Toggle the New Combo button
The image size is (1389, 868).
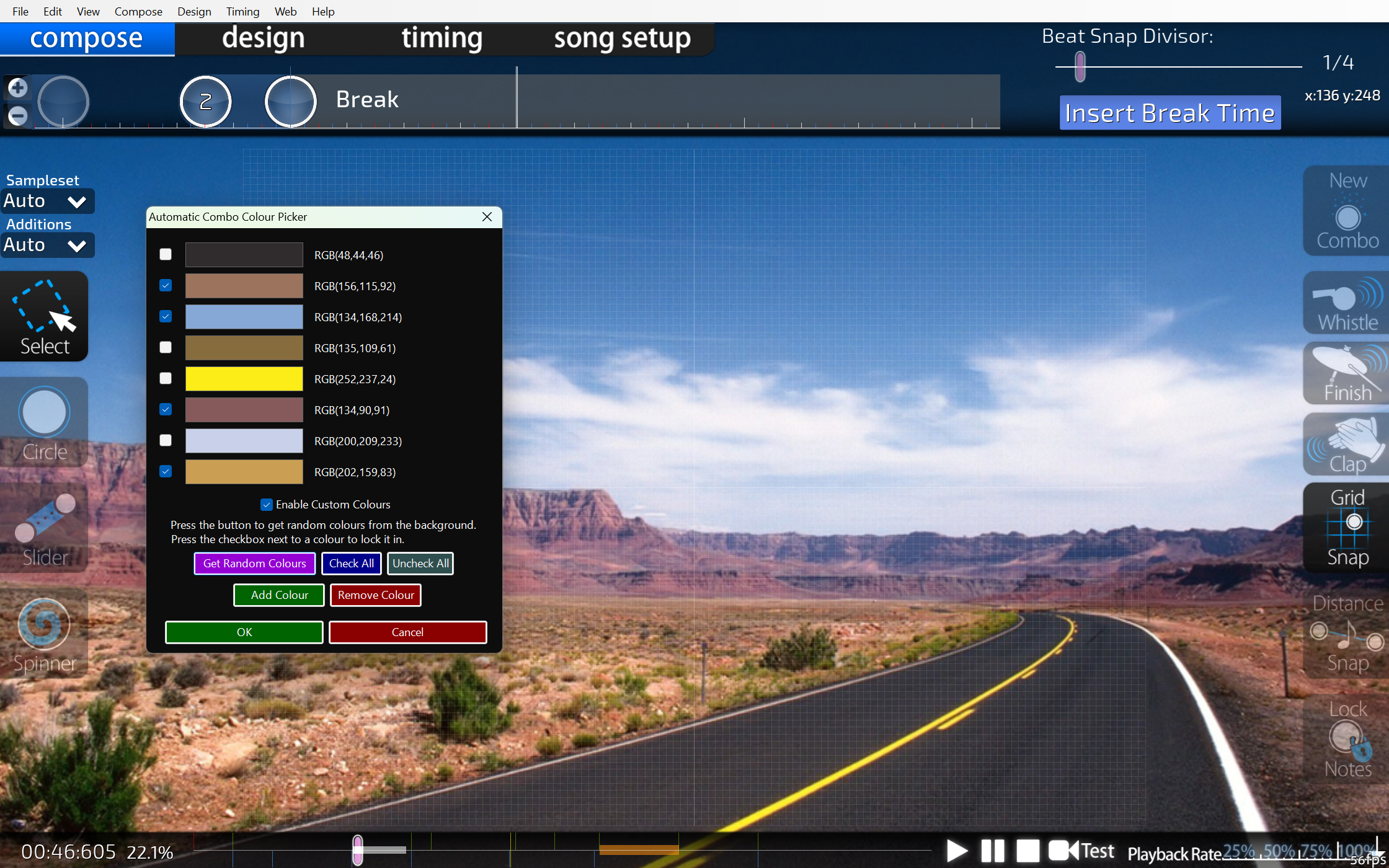(1347, 211)
